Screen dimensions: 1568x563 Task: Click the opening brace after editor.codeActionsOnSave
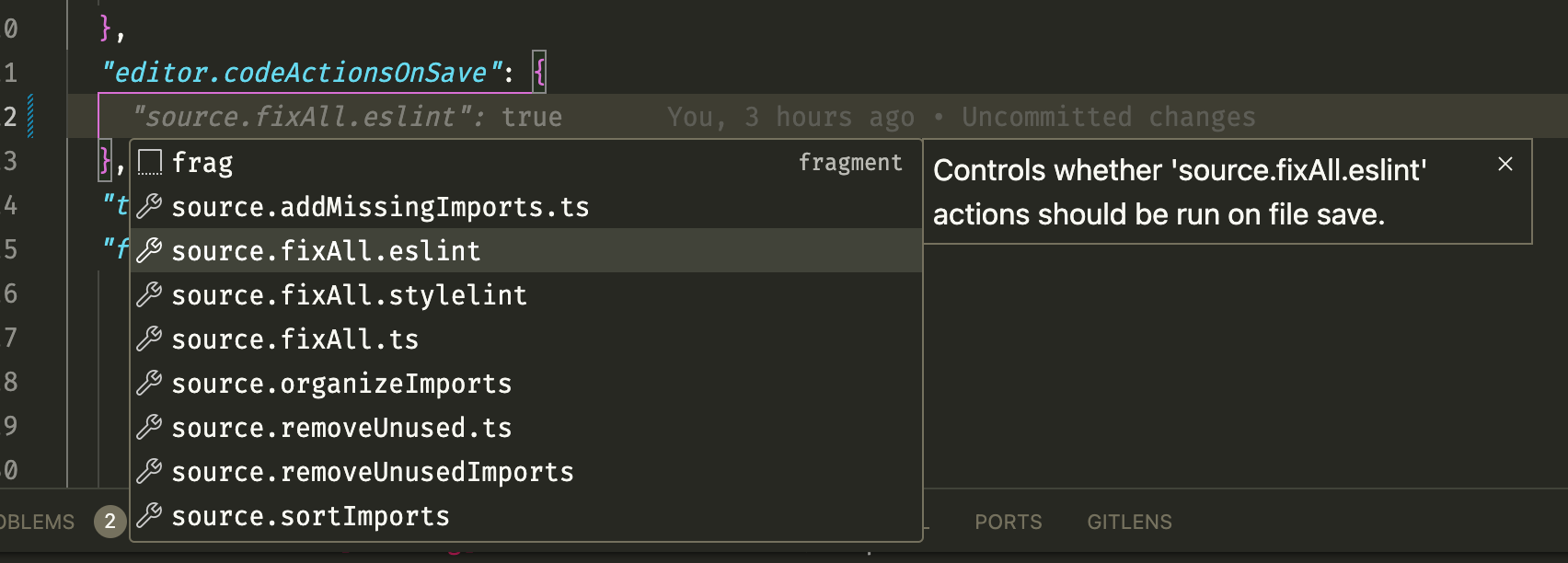539,72
